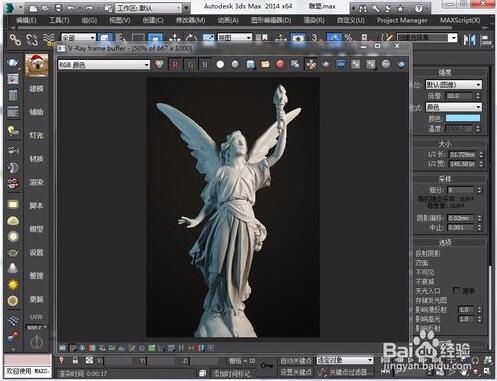
Task: Open the reference coordinate 视图 dropdown
Action: [235, 38]
